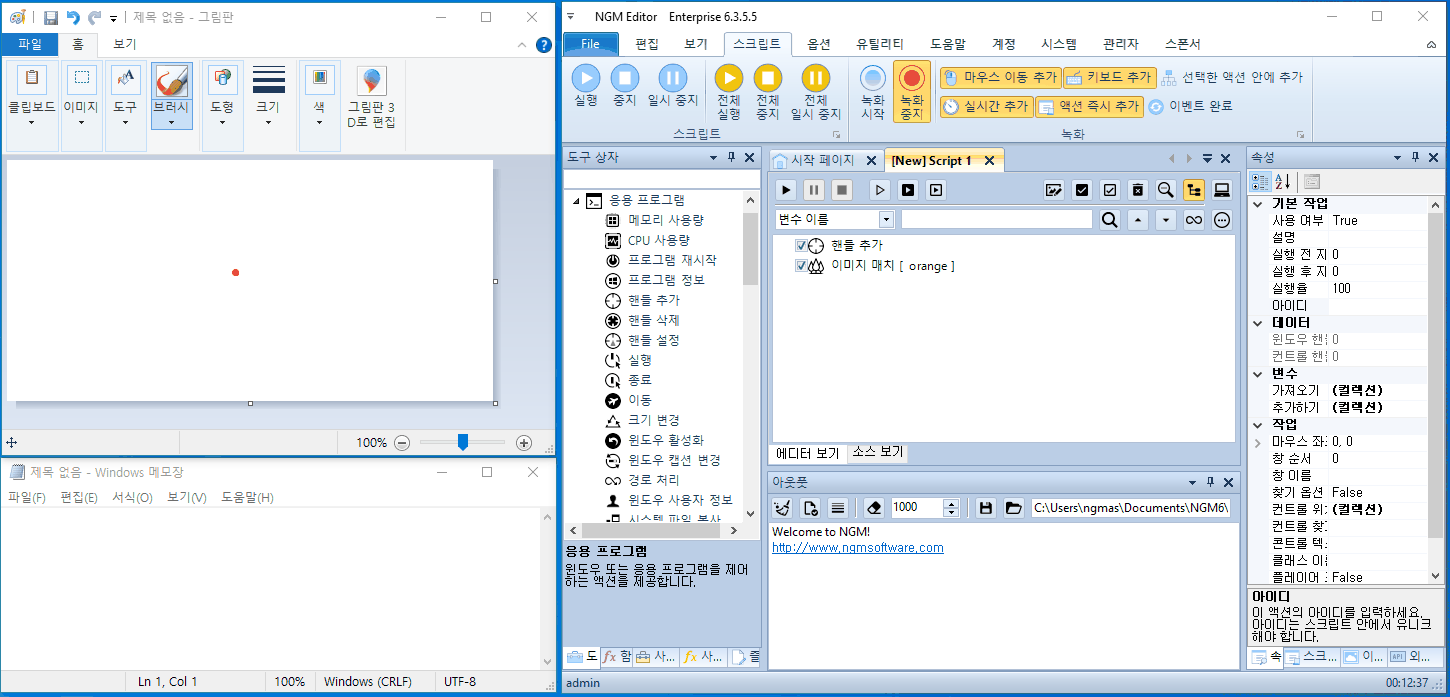1450x697 pixels.
Task: Click the open folder icon in output panel
Action: point(1013,508)
